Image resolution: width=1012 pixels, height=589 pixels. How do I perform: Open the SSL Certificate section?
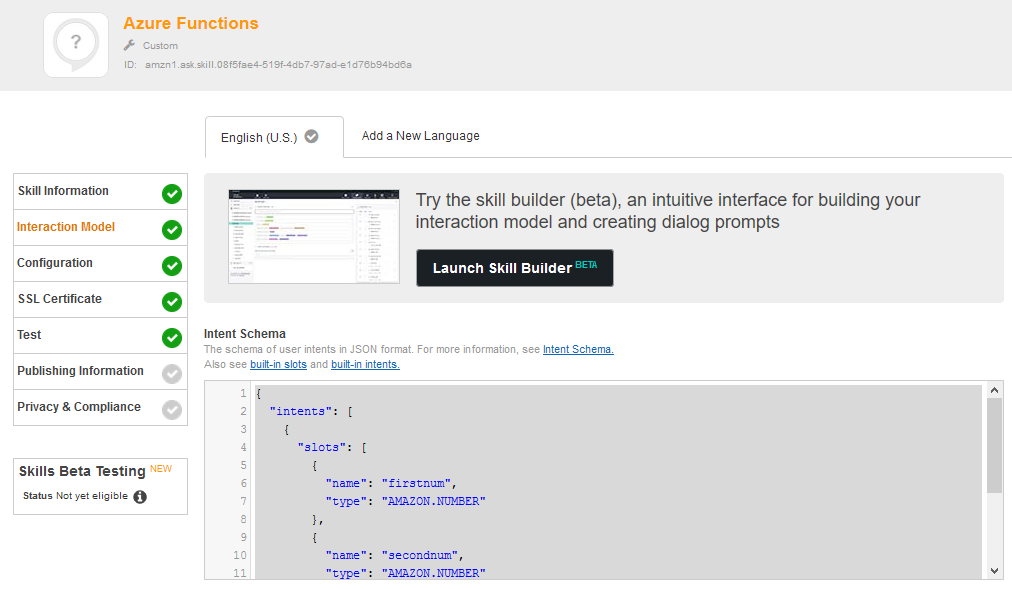[x=101, y=300]
